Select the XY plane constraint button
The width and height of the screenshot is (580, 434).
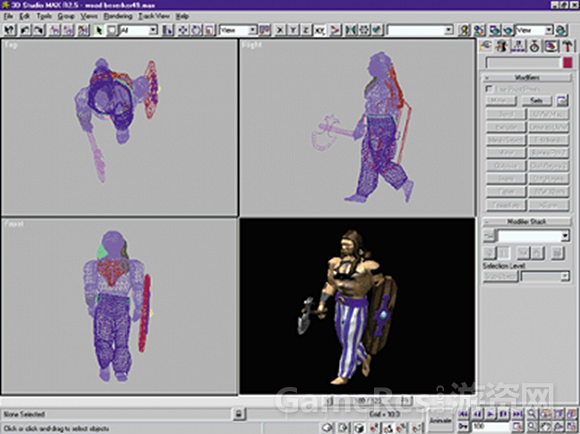[319, 30]
